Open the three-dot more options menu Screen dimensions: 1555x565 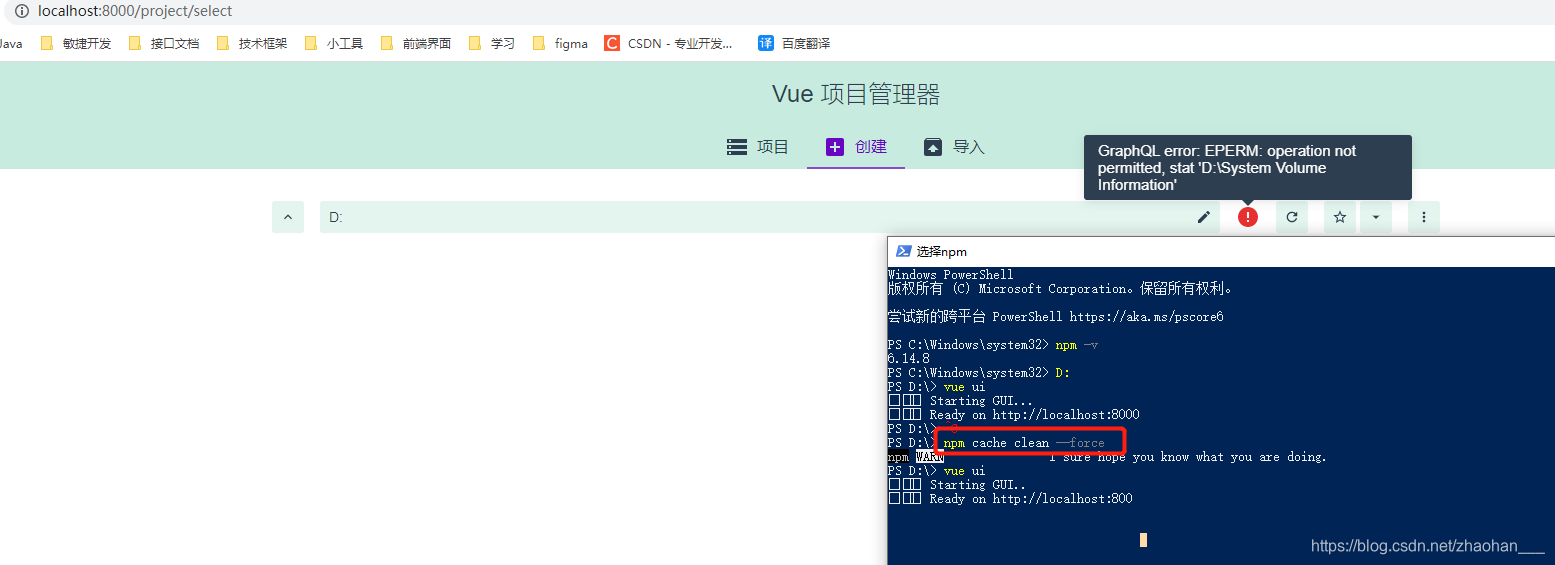pyautogui.click(x=1424, y=217)
